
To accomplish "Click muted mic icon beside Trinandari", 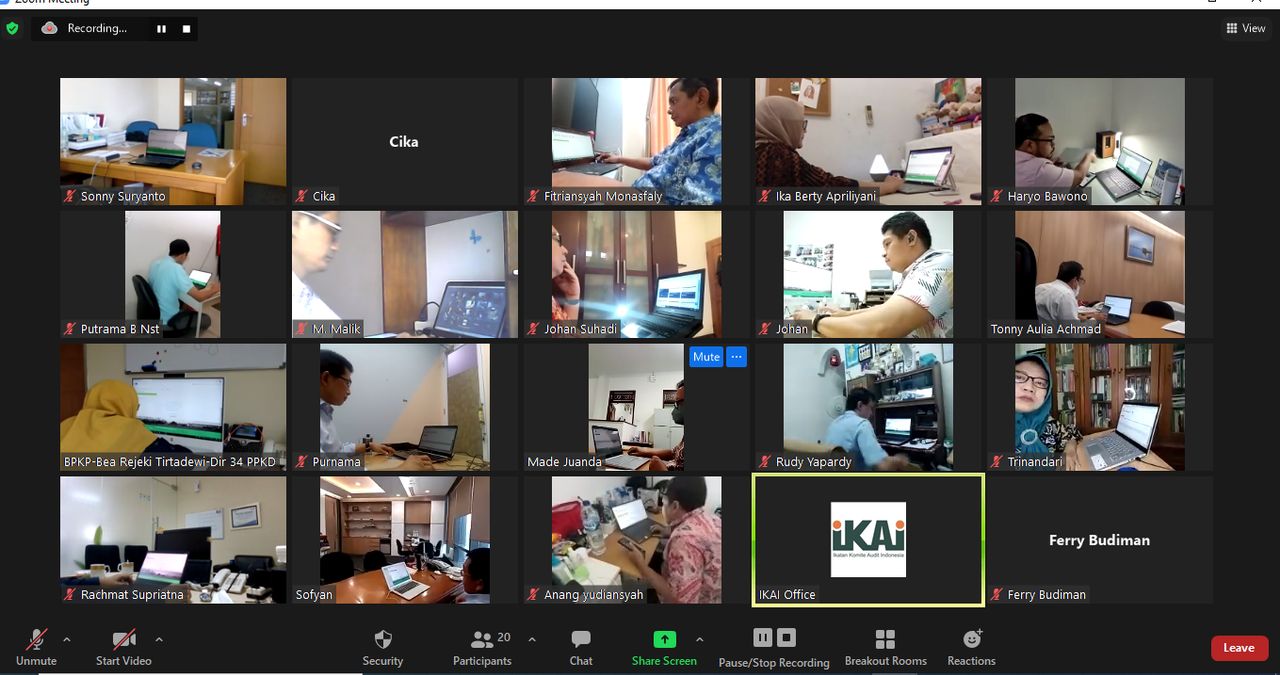I will coord(997,462).
